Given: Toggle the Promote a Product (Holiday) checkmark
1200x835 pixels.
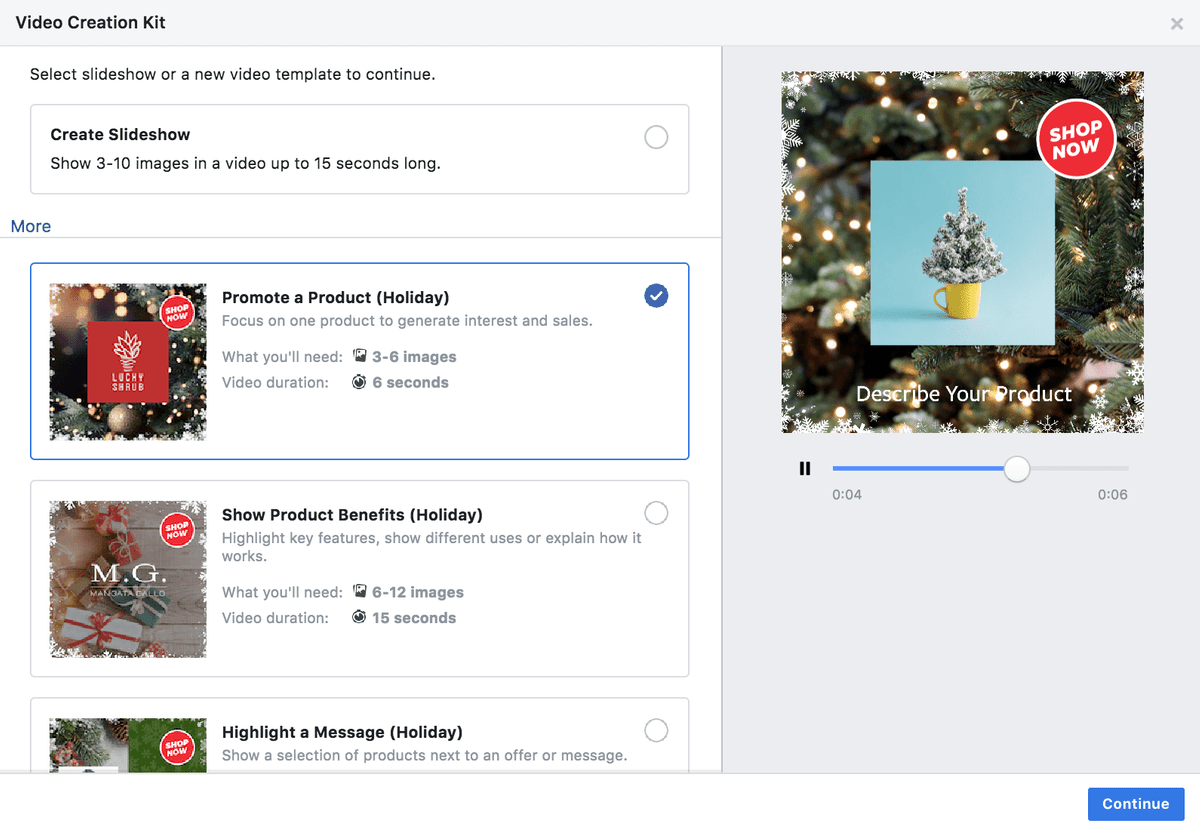Looking at the screenshot, I should click(x=656, y=295).
